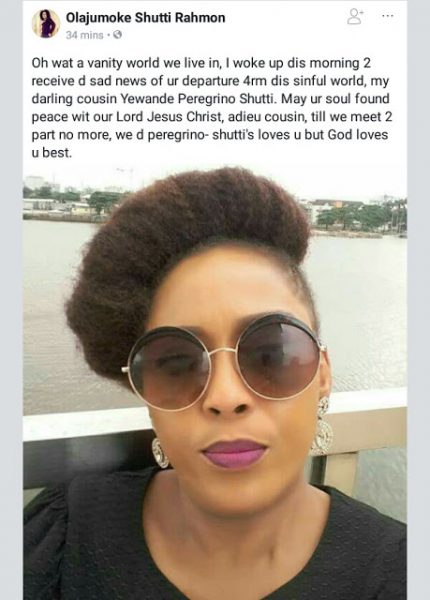Open the attached selfie photo
This screenshot has width=430, height=600.
[x=215, y=383]
